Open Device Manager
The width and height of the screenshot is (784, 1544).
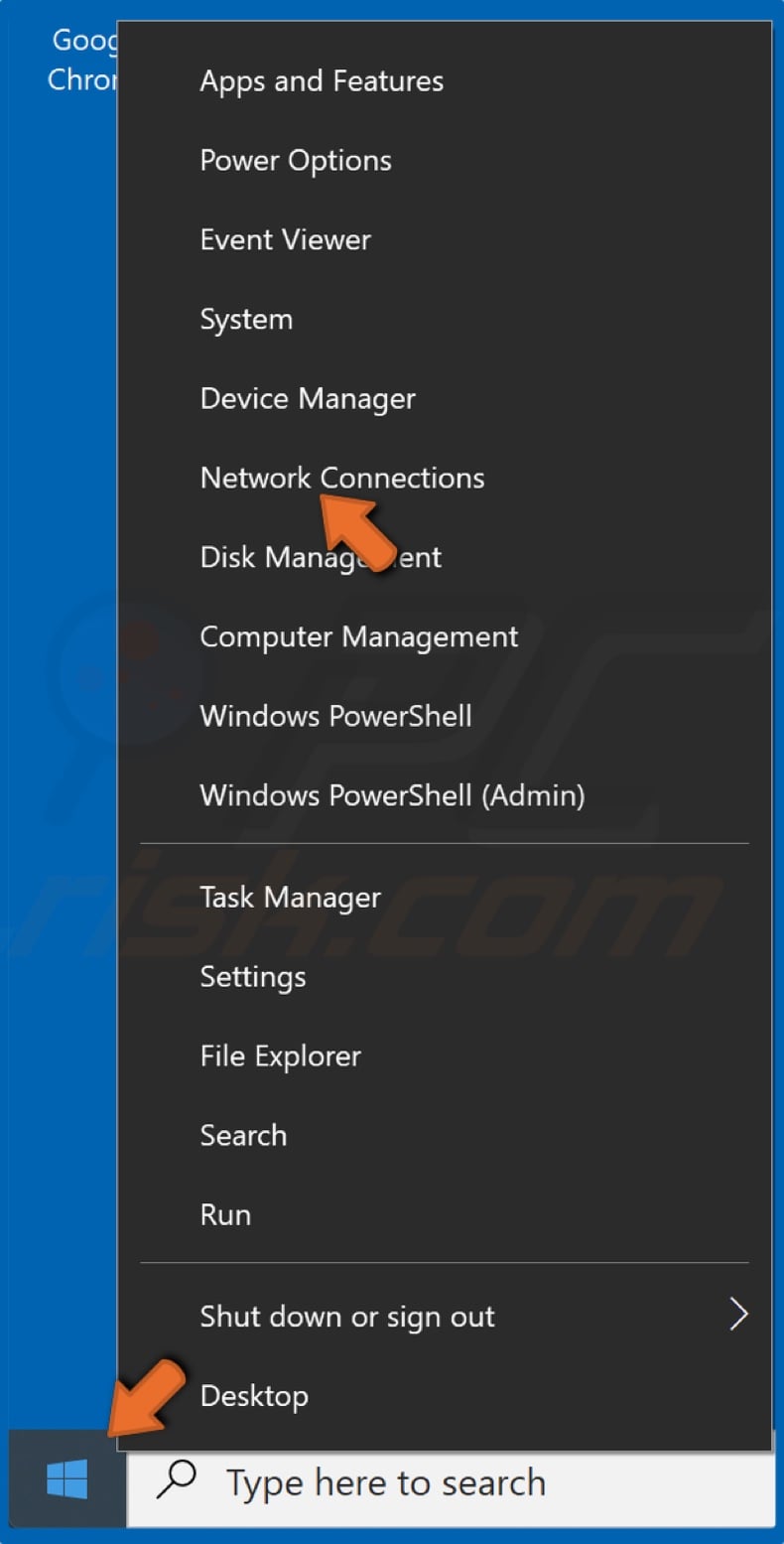[307, 398]
